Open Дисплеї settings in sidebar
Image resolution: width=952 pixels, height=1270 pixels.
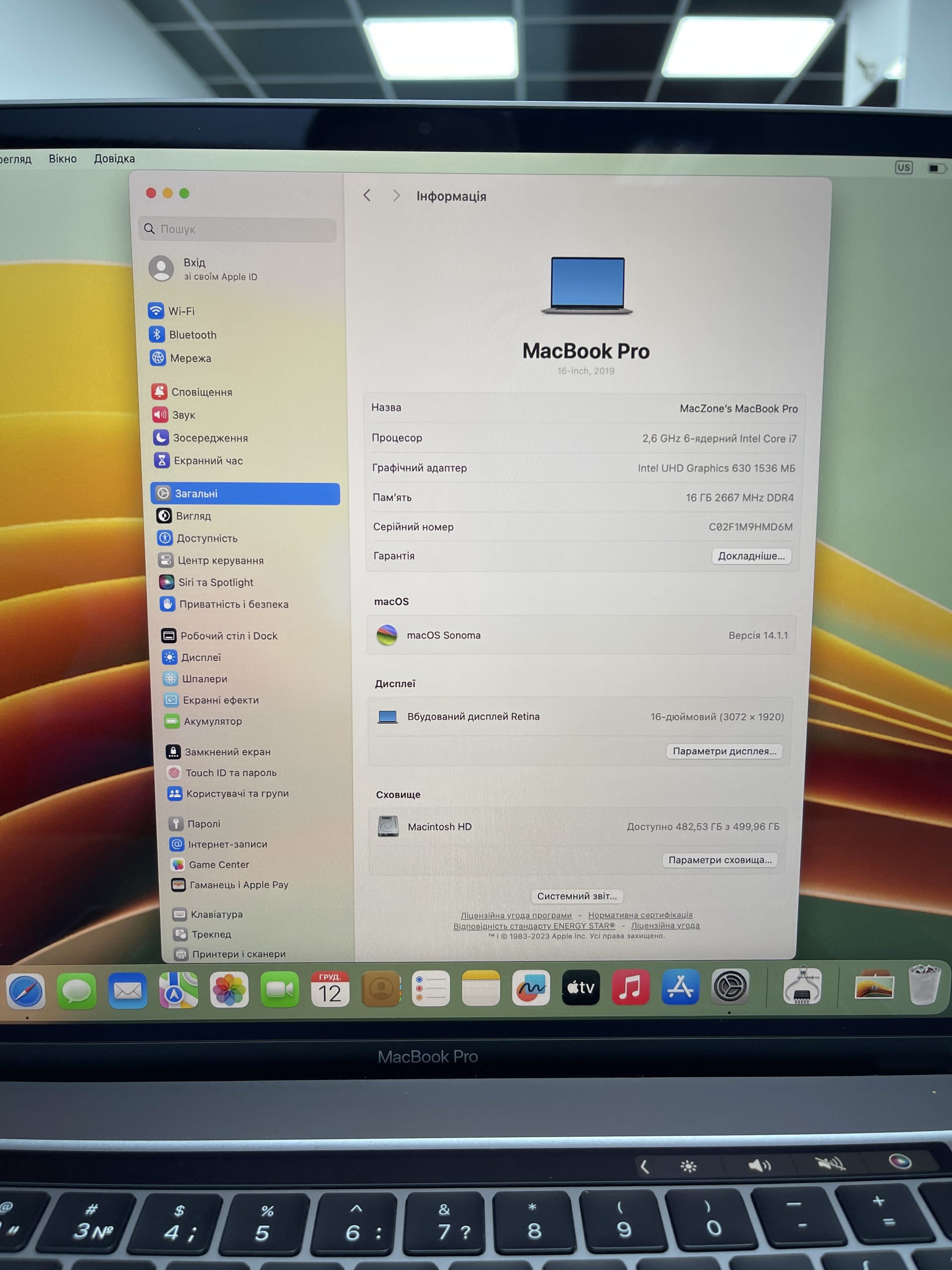(x=192, y=657)
